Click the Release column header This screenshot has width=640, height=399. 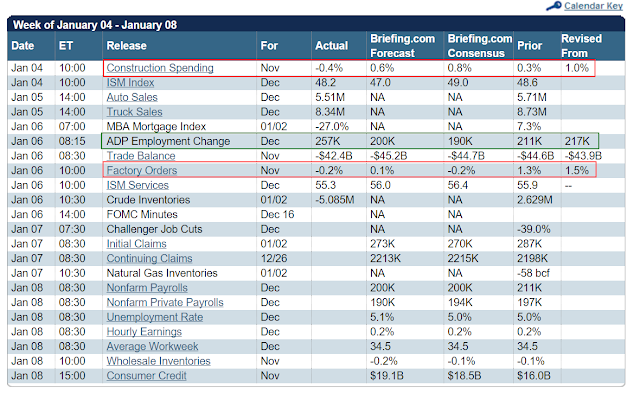(126, 46)
